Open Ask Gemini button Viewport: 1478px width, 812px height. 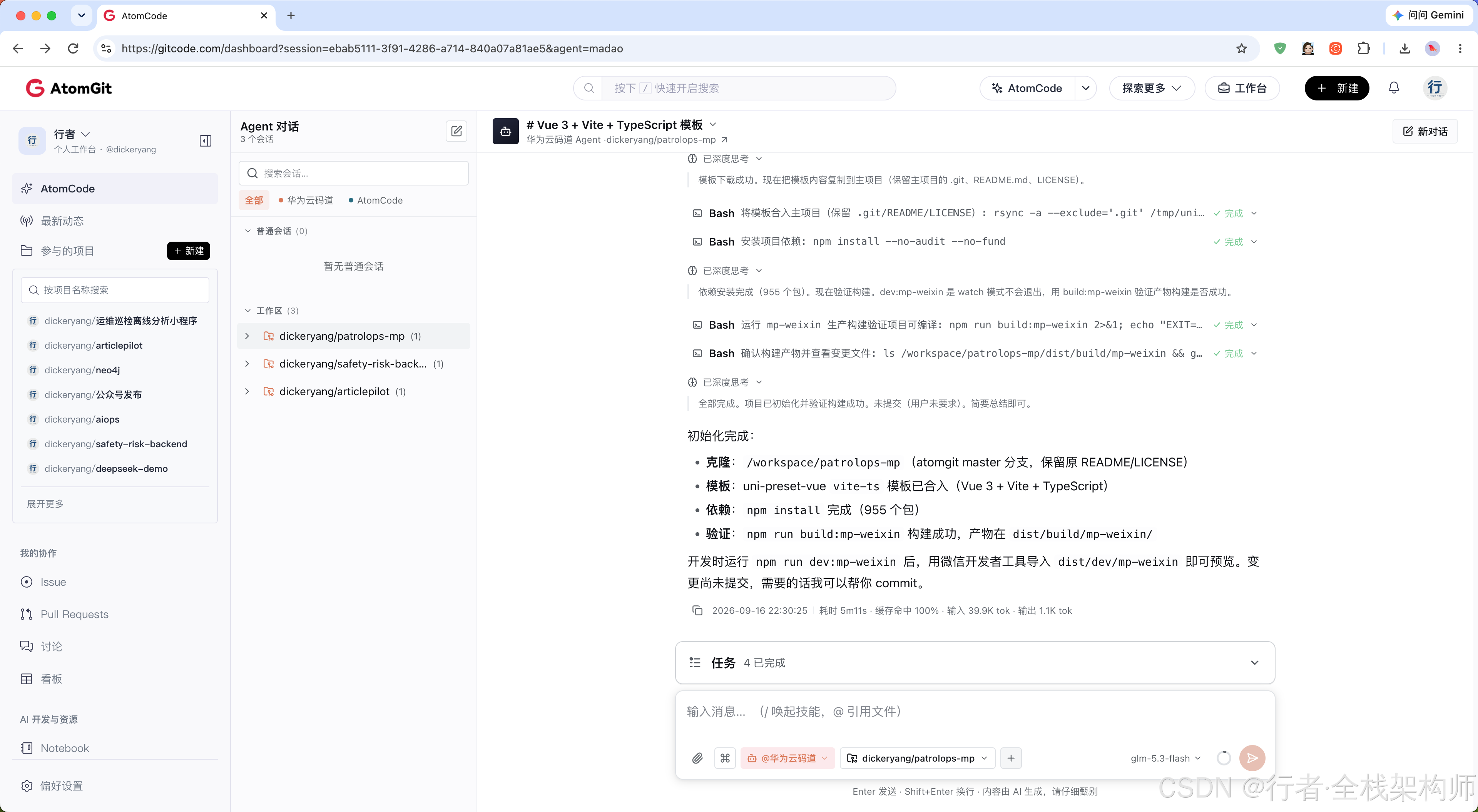tap(1429, 15)
